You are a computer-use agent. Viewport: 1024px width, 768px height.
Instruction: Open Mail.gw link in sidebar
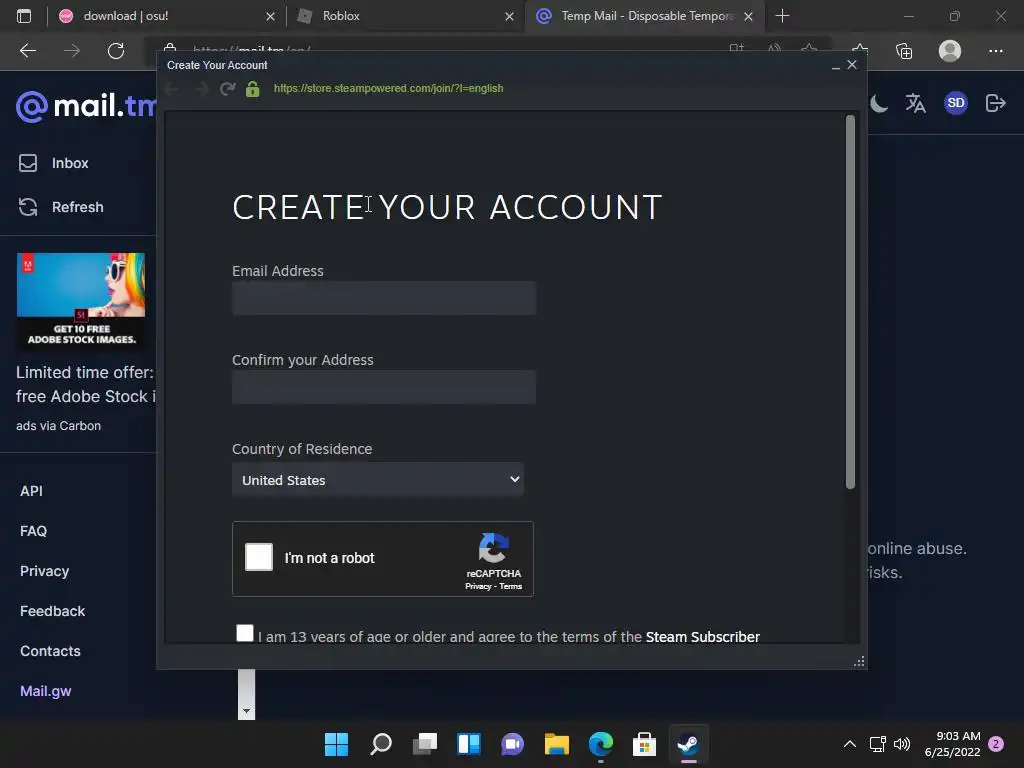[46, 691]
